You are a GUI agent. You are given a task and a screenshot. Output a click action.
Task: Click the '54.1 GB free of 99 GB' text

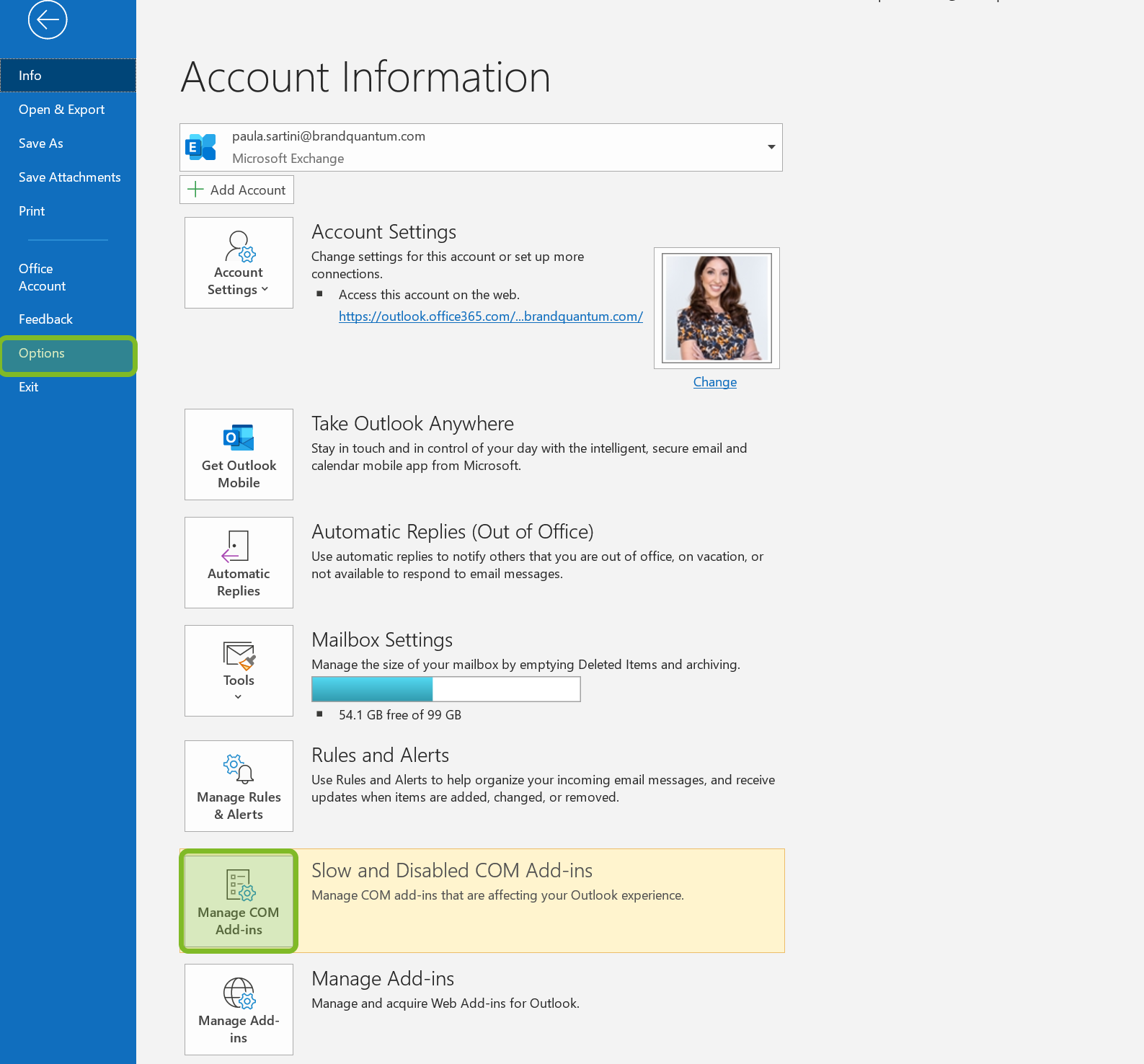[400, 715]
